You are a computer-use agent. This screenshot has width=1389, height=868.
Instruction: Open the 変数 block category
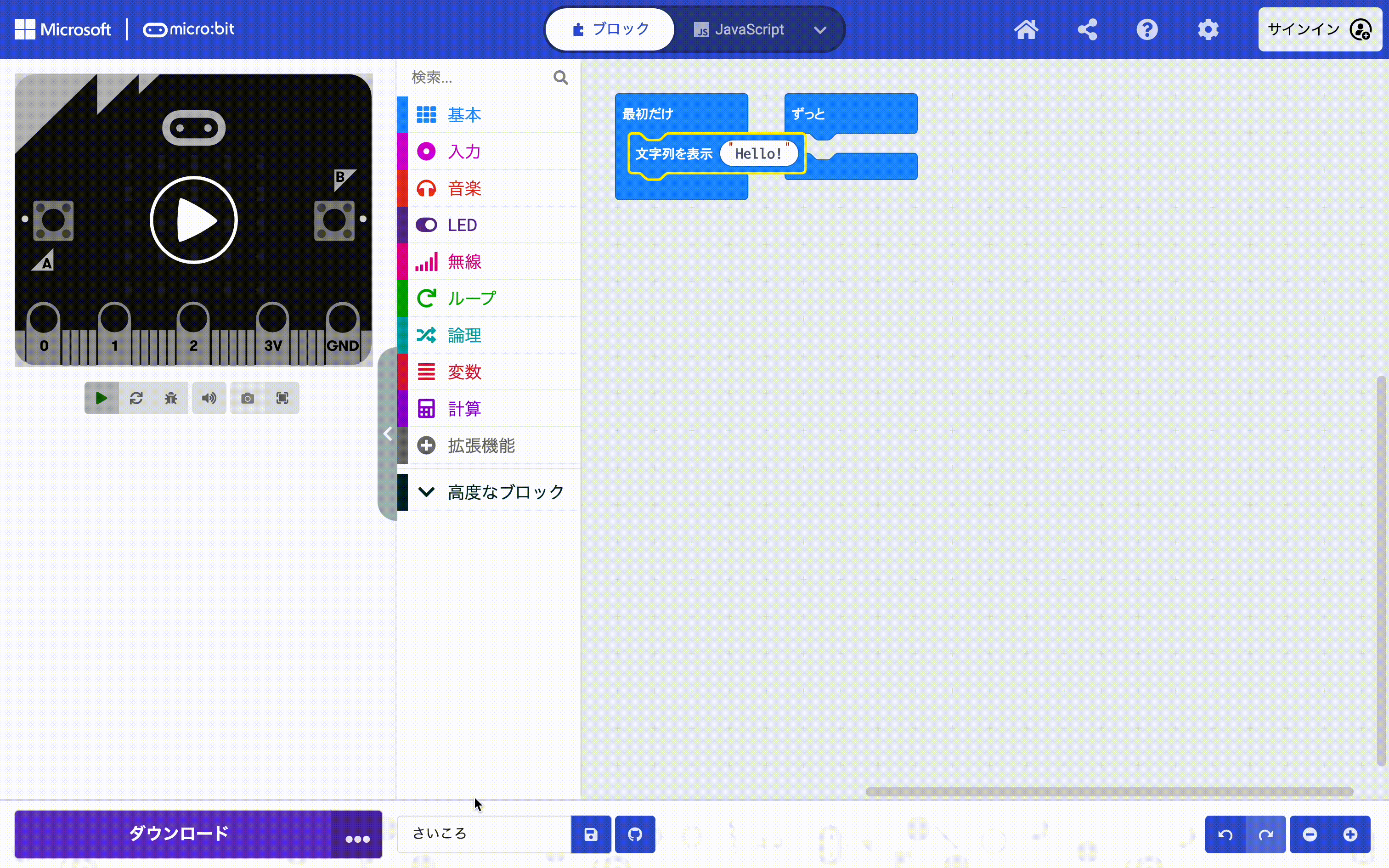489,372
